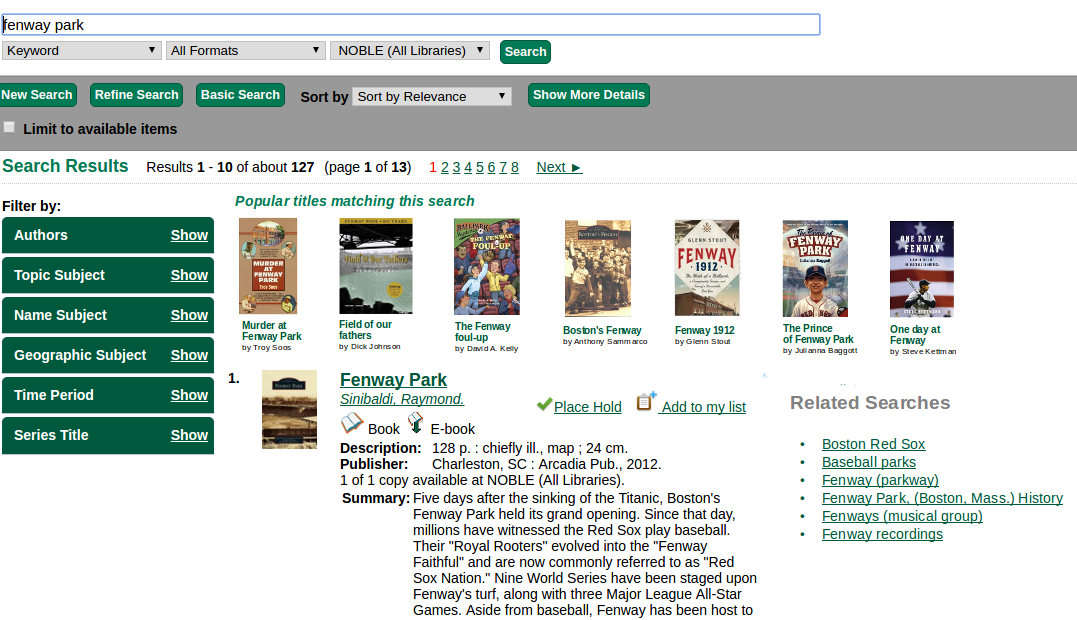Open the All Formats dropdown

click(x=245, y=51)
